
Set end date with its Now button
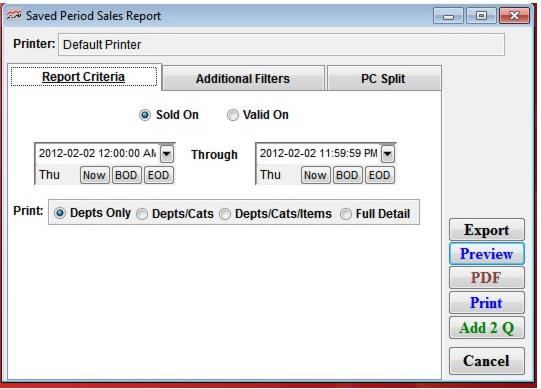click(316, 175)
